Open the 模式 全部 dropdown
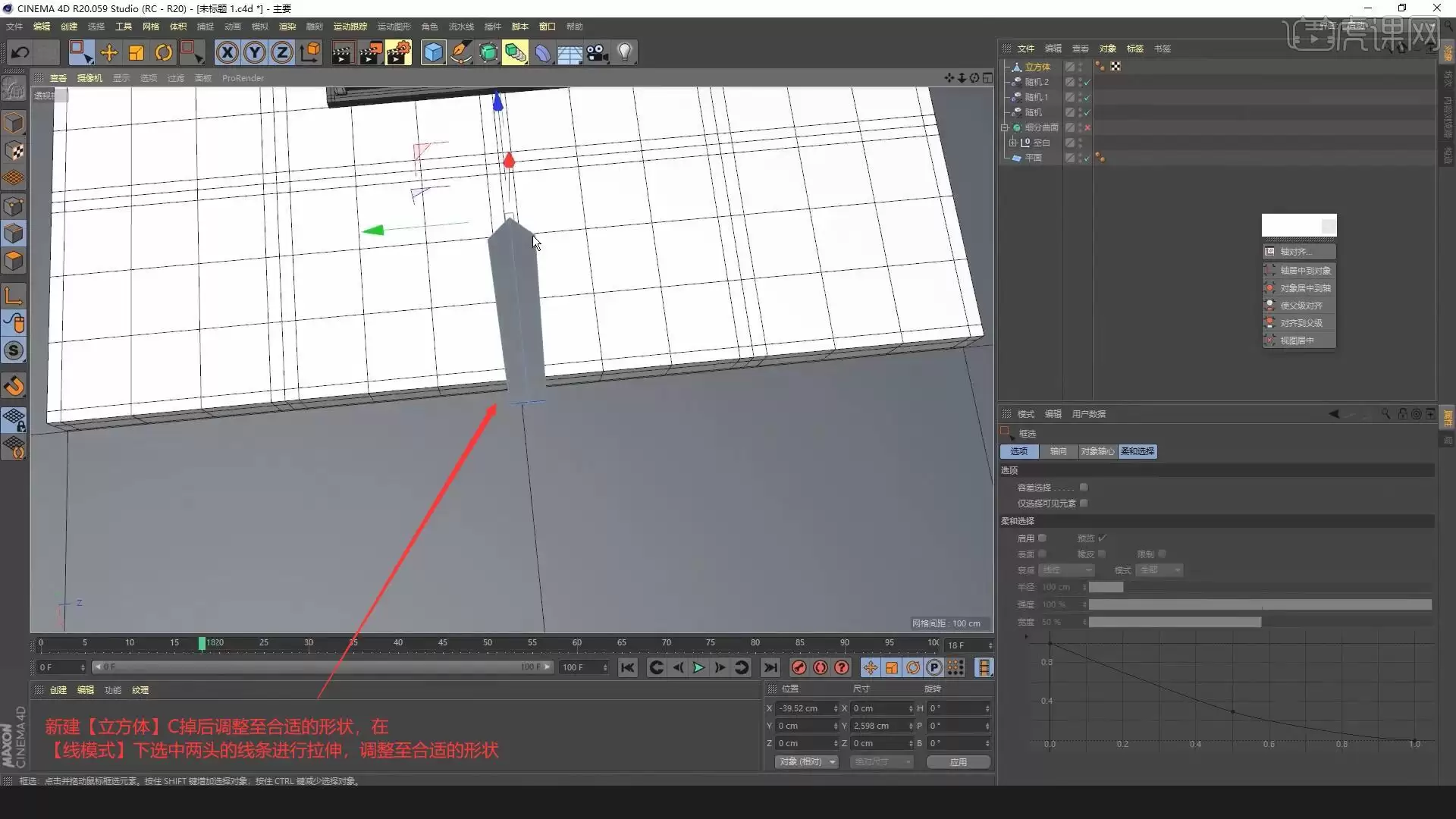The image size is (1456, 819). click(1160, 570)
